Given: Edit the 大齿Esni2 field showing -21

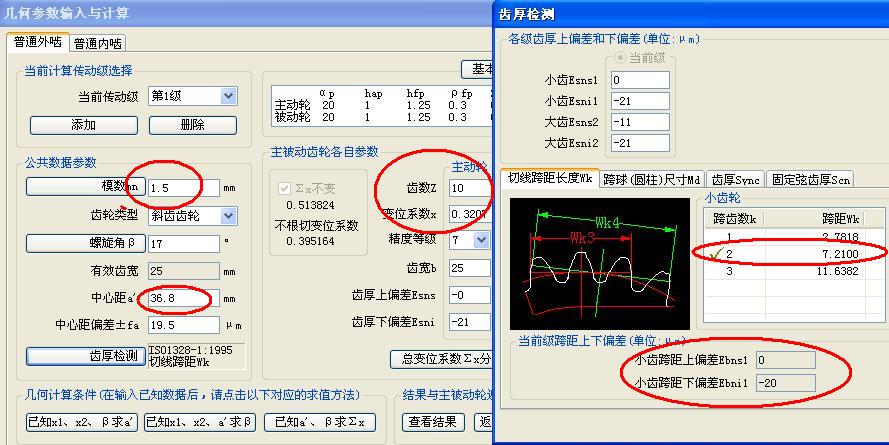Looking at the screenshot, I should pyautogui.click(x=640, y=143).
